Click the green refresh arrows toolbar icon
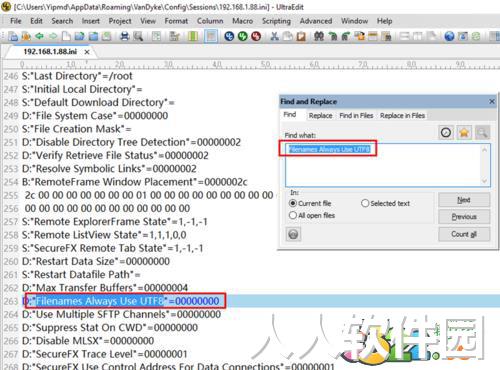 (476, 36)
